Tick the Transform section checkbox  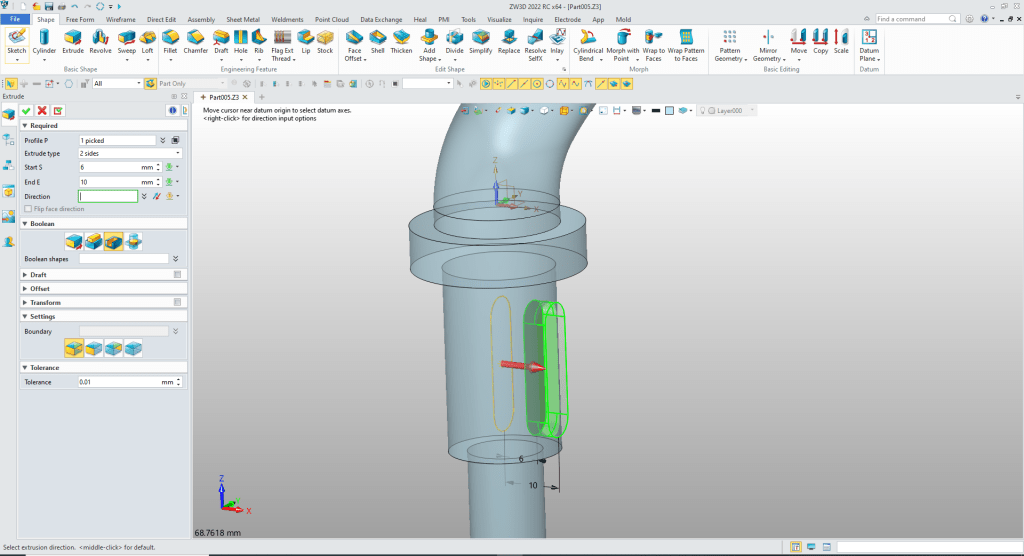pos(177,302)
